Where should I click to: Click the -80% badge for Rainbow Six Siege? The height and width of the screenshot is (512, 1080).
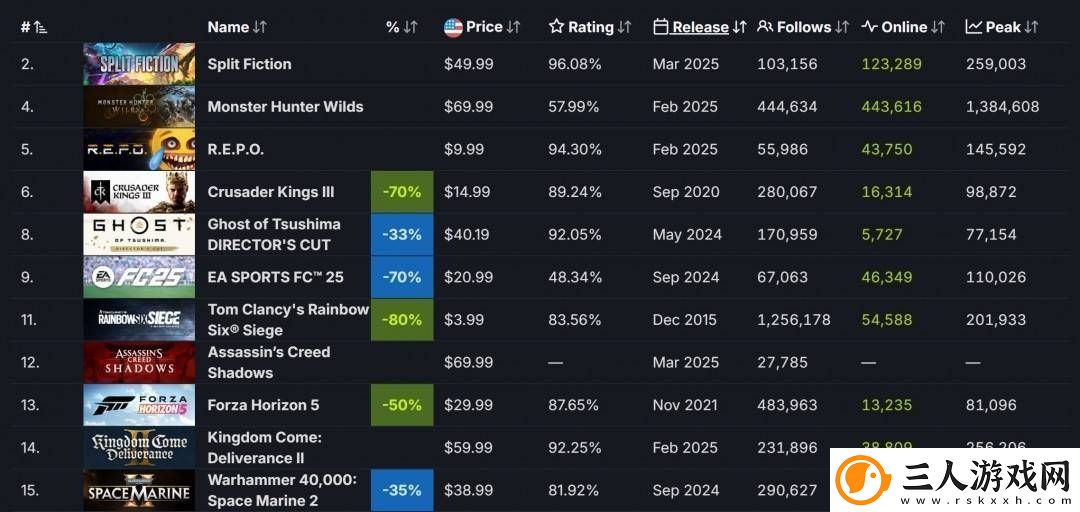402,320
